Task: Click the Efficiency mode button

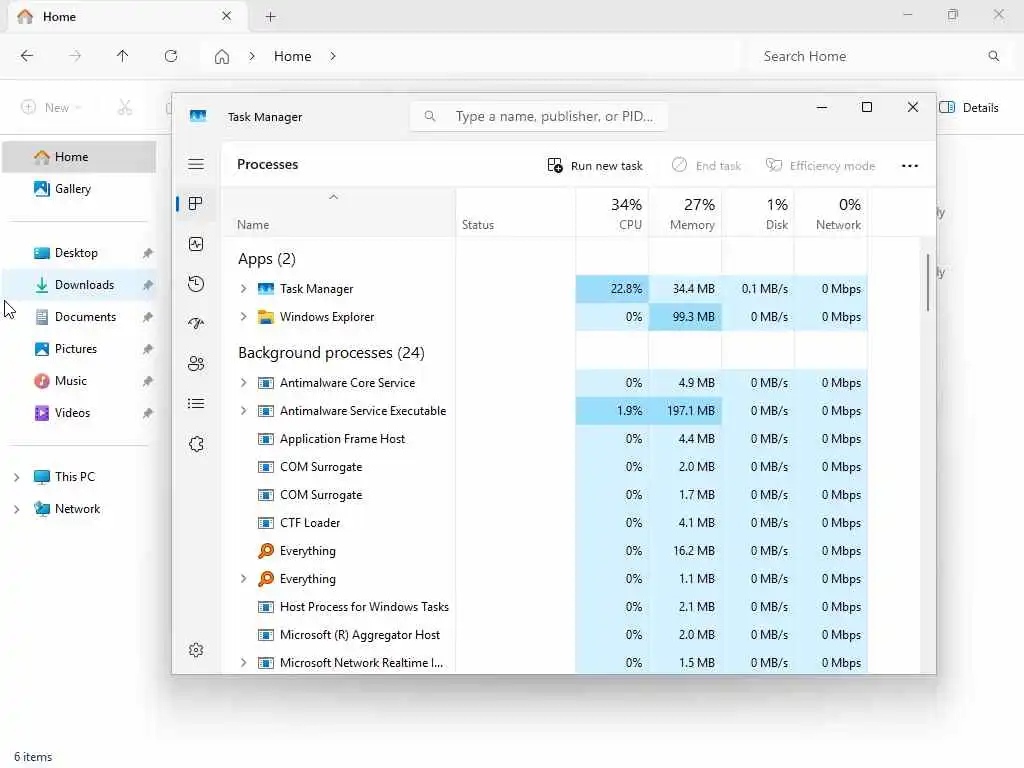Action: (820, 166)
